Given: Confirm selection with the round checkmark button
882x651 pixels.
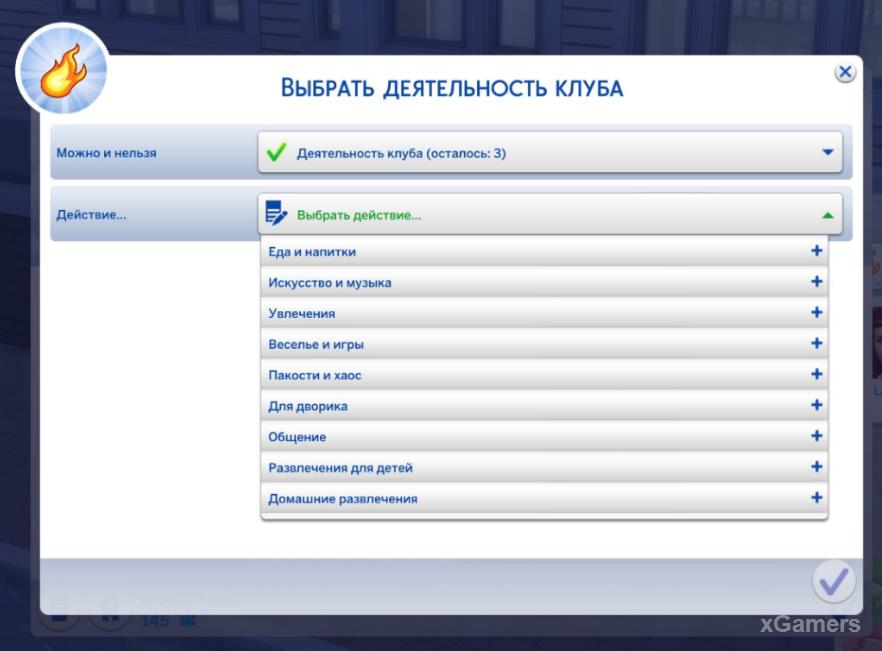Looking at the screenshot, I should coord(833,581).
